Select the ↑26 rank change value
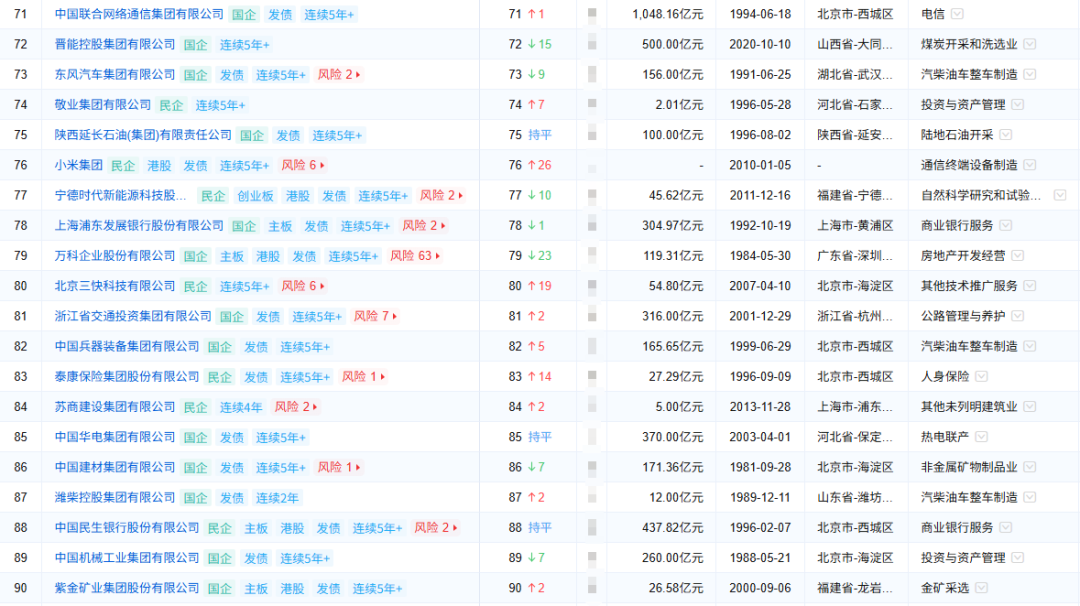1080x606 pixels. [539, 165]
